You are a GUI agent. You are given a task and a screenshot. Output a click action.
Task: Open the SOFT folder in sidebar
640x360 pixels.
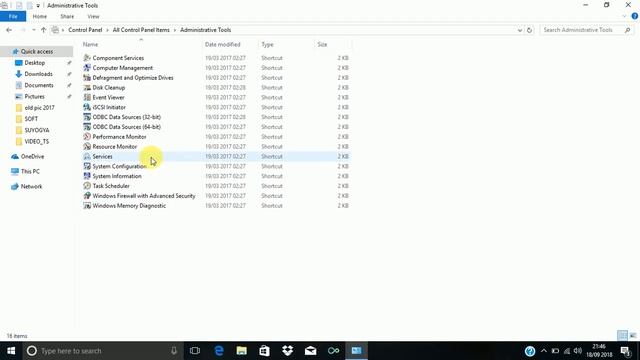tap(31, 119)
